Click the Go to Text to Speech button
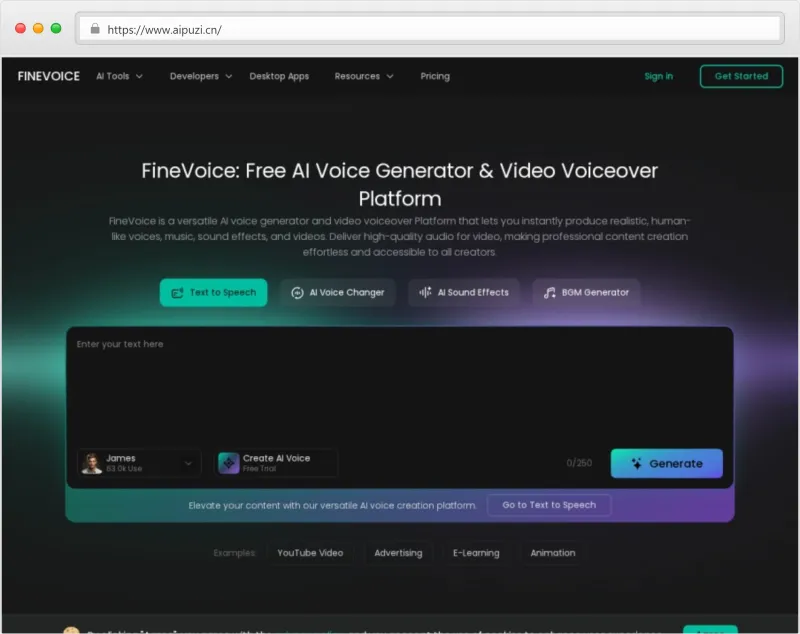This screenshot has width=800, height=634. point(549,505)
